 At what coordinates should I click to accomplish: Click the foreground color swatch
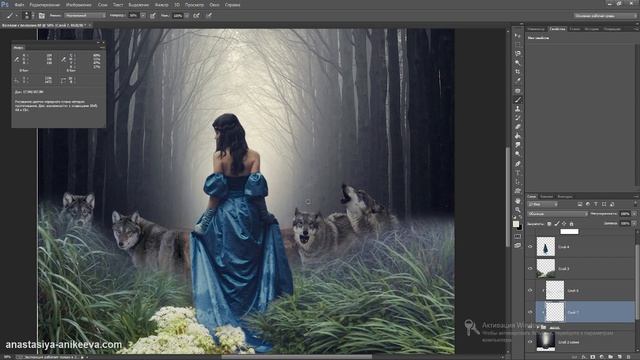(x=516, y=224)
